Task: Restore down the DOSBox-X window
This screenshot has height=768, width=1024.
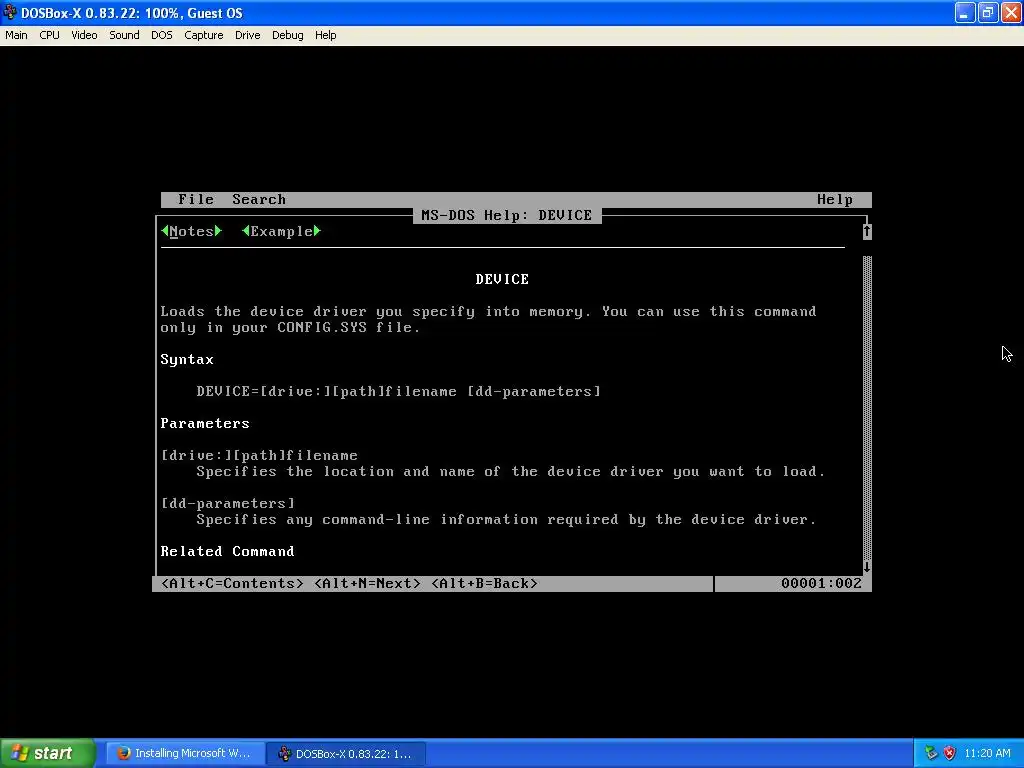Action: tap(987, 12)
